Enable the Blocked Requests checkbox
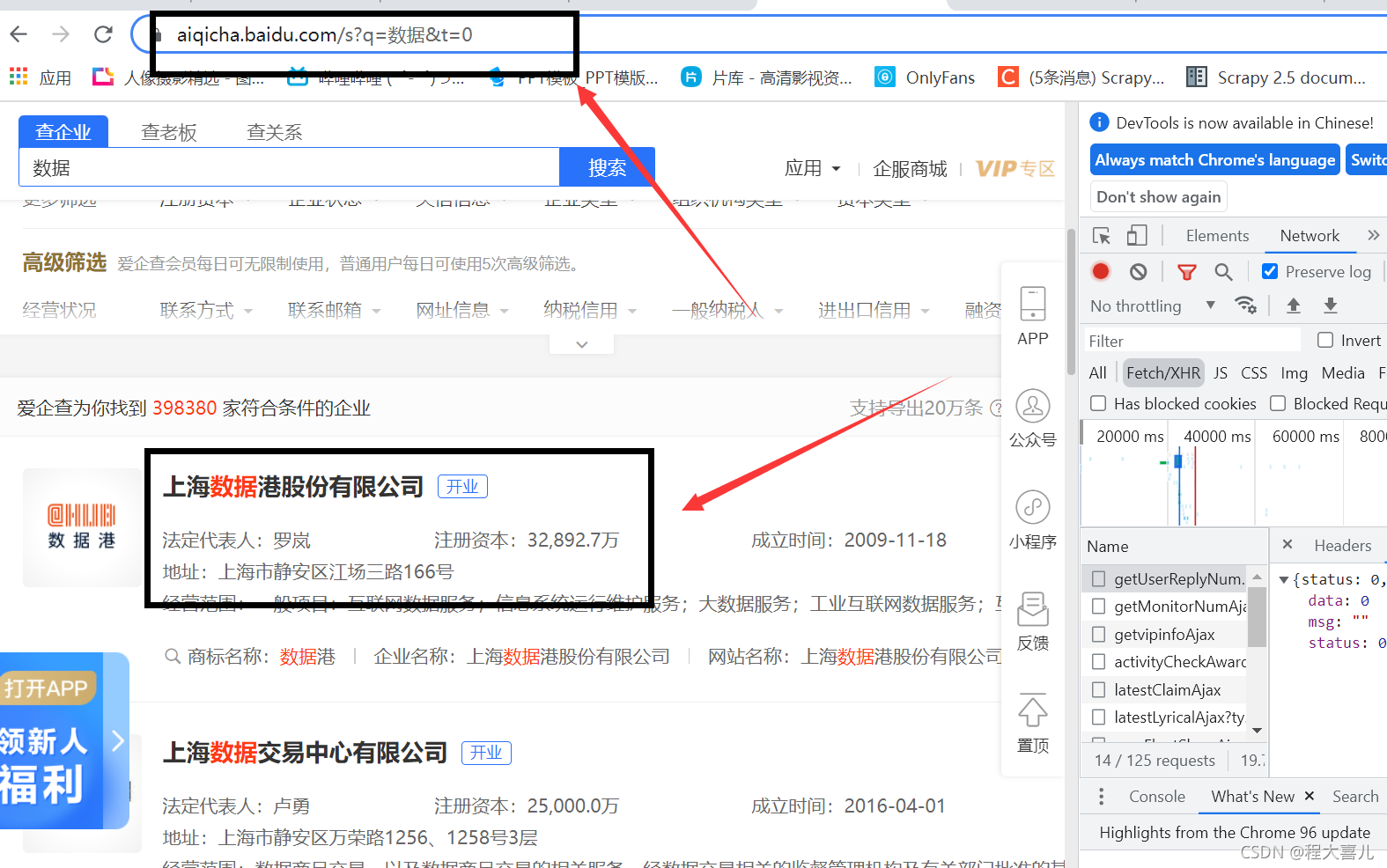Screen dimensions: 1387x868 [1278, 403]
